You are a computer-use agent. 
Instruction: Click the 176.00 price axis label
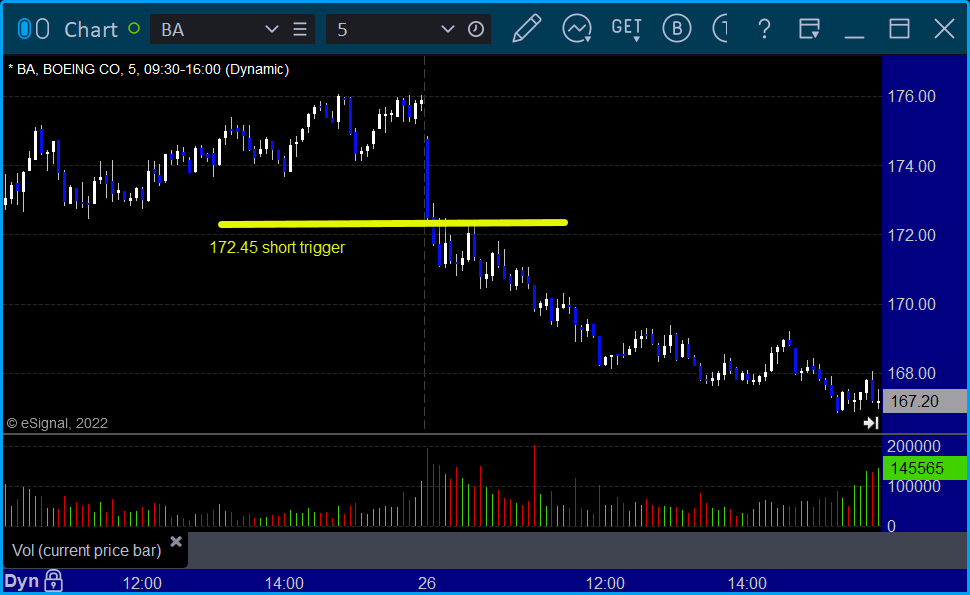[x=912, y=96]
